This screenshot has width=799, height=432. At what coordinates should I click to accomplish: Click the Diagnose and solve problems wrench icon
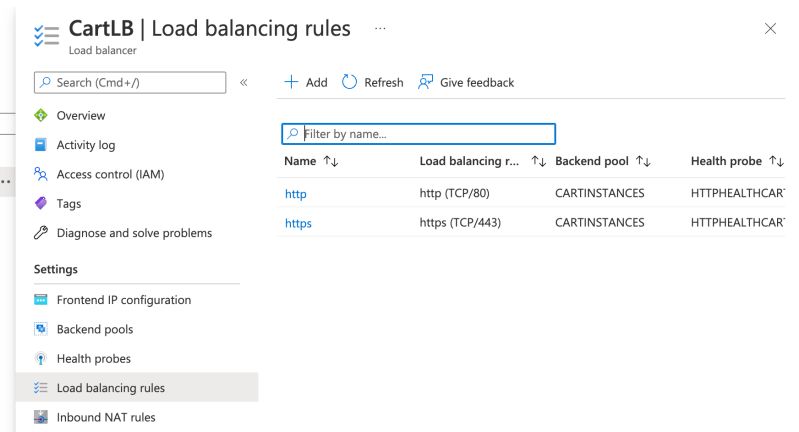click(x=41, y=233)
